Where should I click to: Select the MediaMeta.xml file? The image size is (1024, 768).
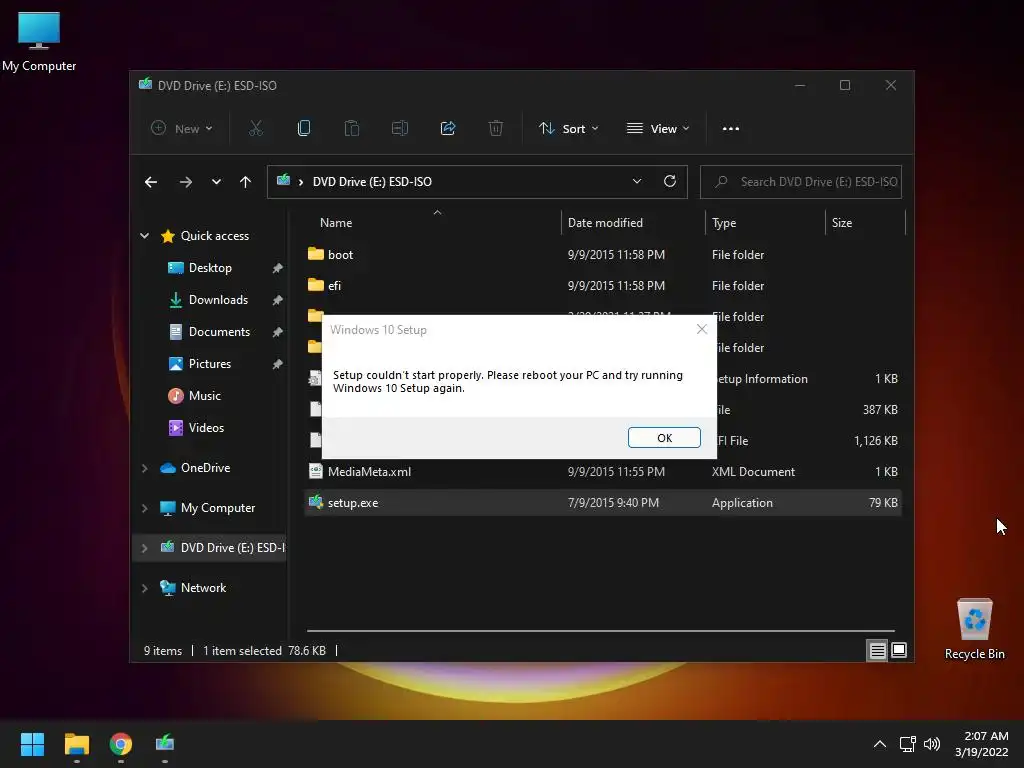(x=602, y=472)
